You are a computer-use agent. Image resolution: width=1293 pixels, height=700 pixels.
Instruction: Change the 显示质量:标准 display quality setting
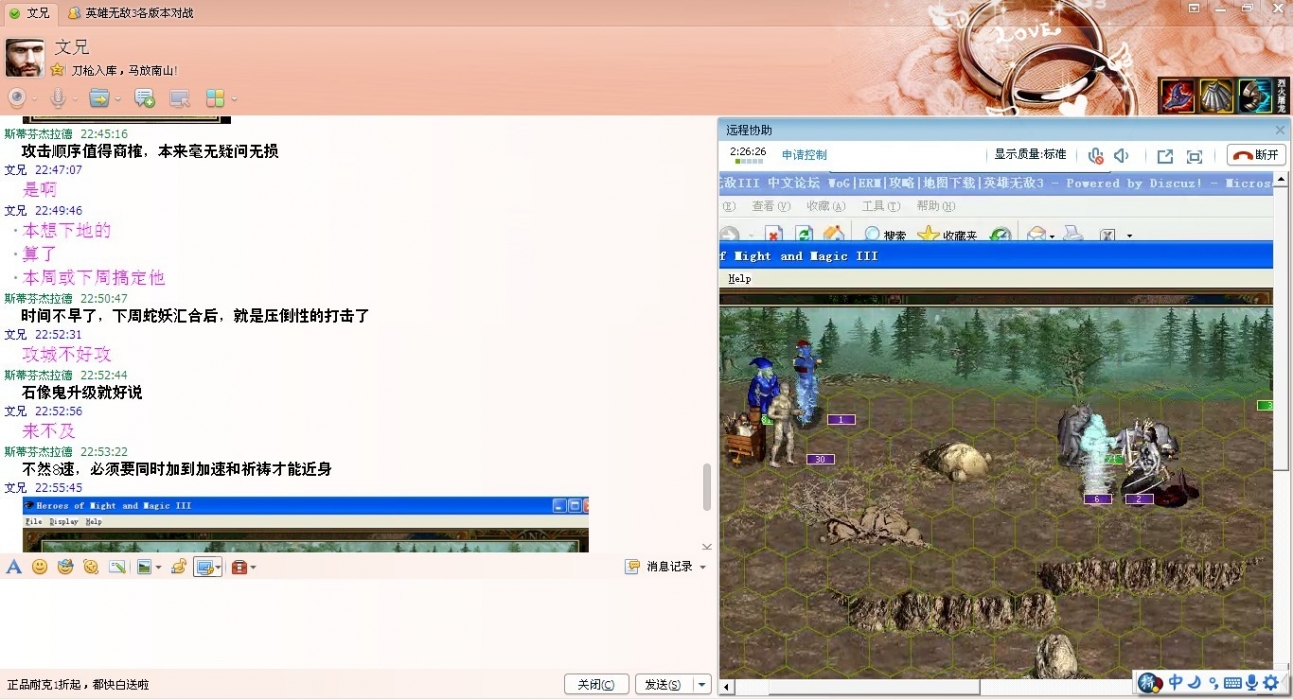[x=1030, y=155]
